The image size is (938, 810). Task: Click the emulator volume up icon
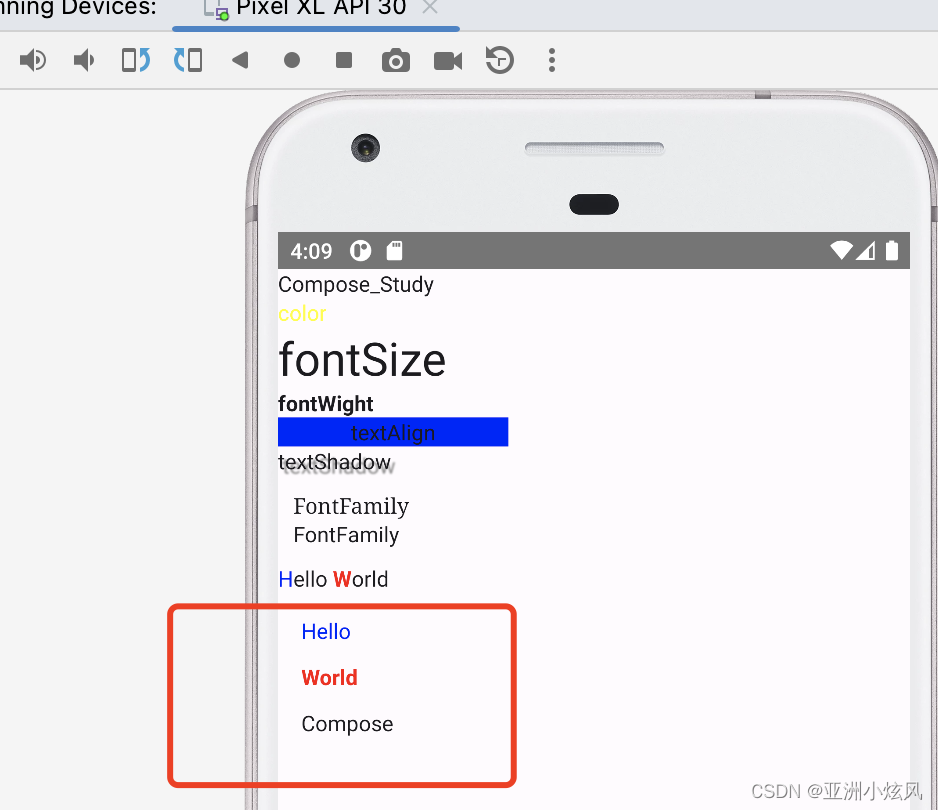click(x=33, y=60)
